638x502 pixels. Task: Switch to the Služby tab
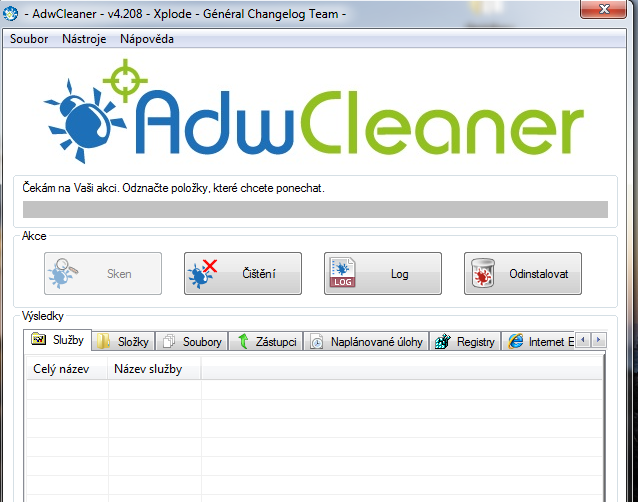click(57, 340)
